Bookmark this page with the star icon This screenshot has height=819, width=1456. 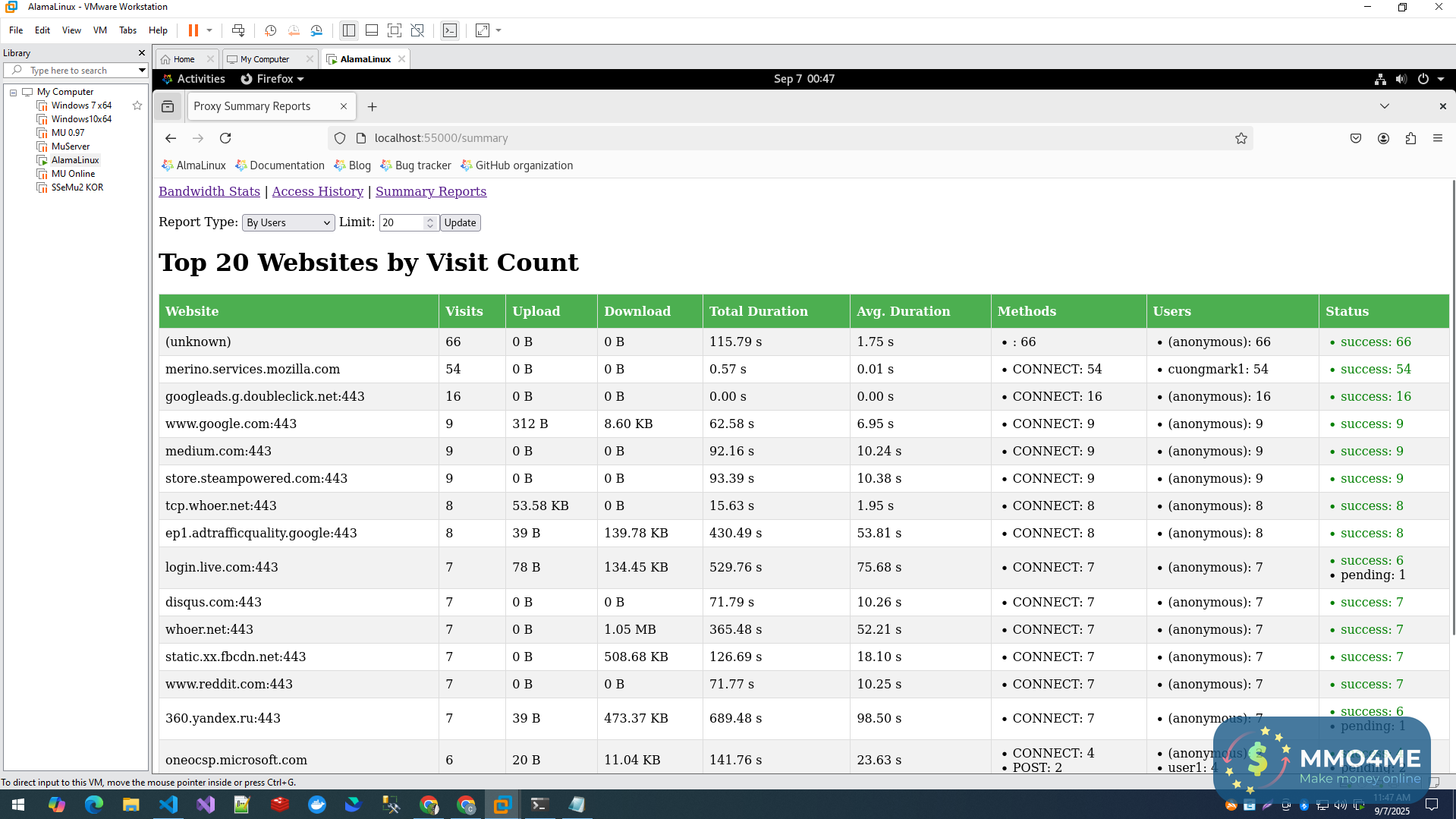pos(1241,138)
